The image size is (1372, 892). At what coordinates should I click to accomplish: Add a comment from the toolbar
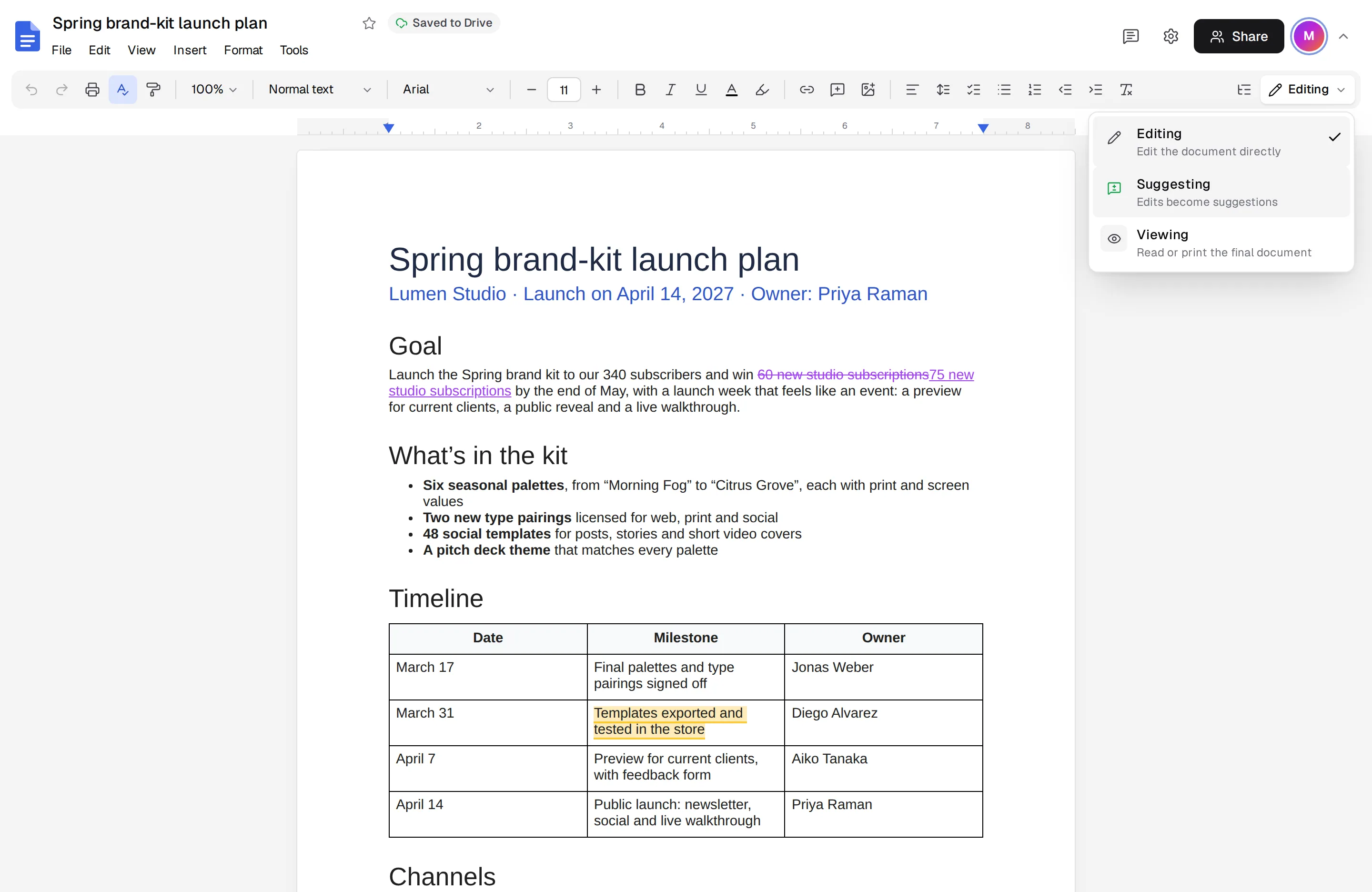tap(837, 90)
